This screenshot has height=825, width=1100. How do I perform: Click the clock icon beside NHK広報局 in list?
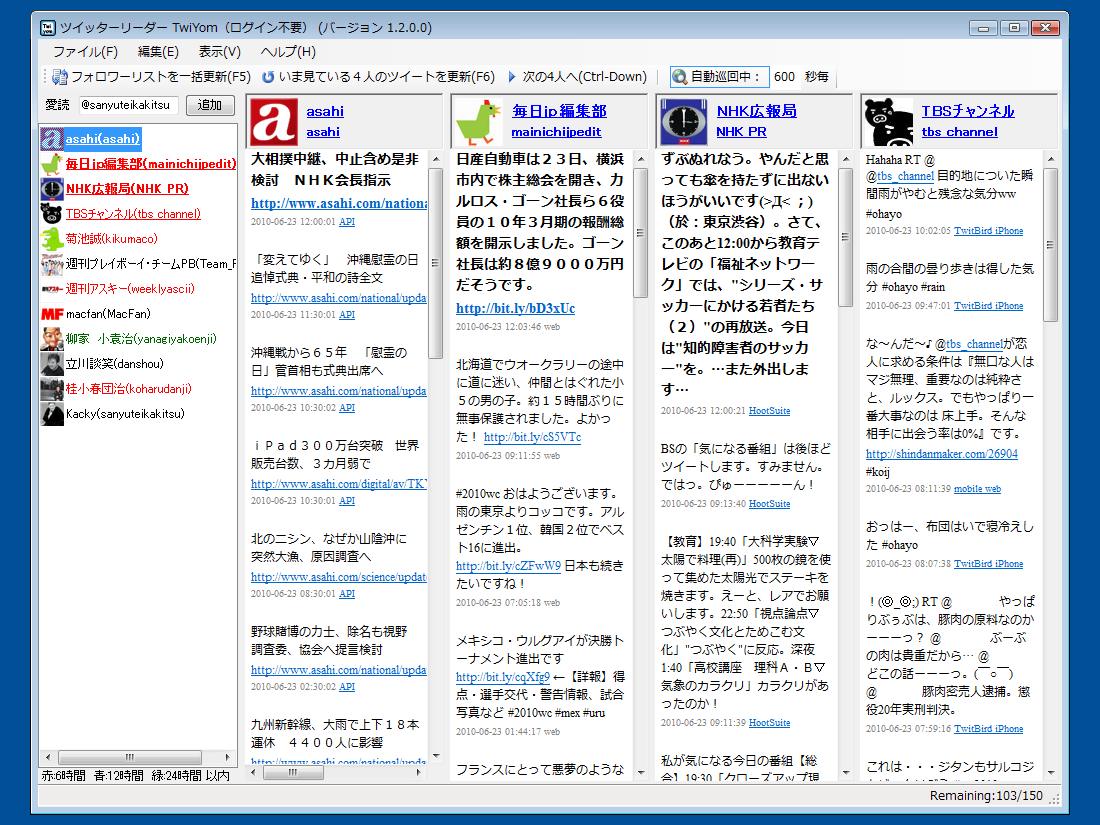tap(52, 189)
